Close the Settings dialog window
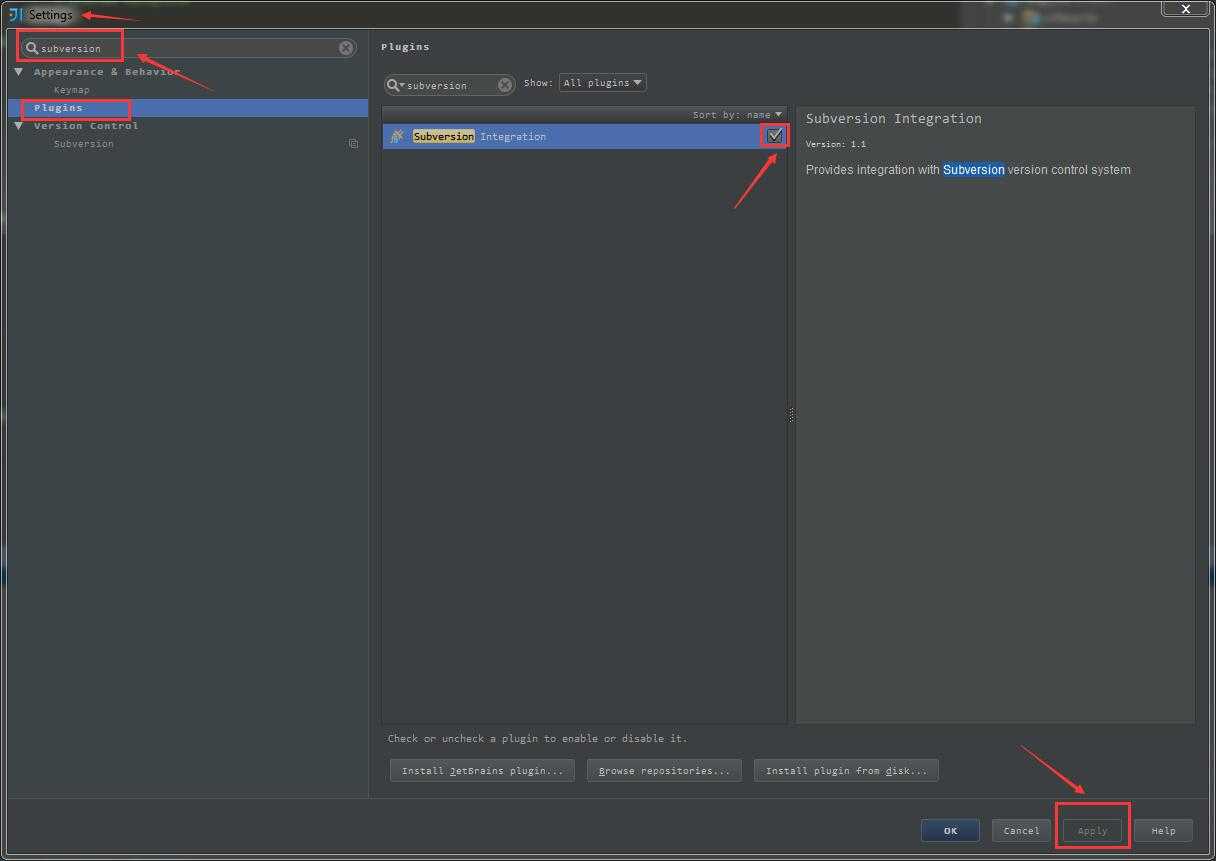1216x861 pixels. 1185,8
